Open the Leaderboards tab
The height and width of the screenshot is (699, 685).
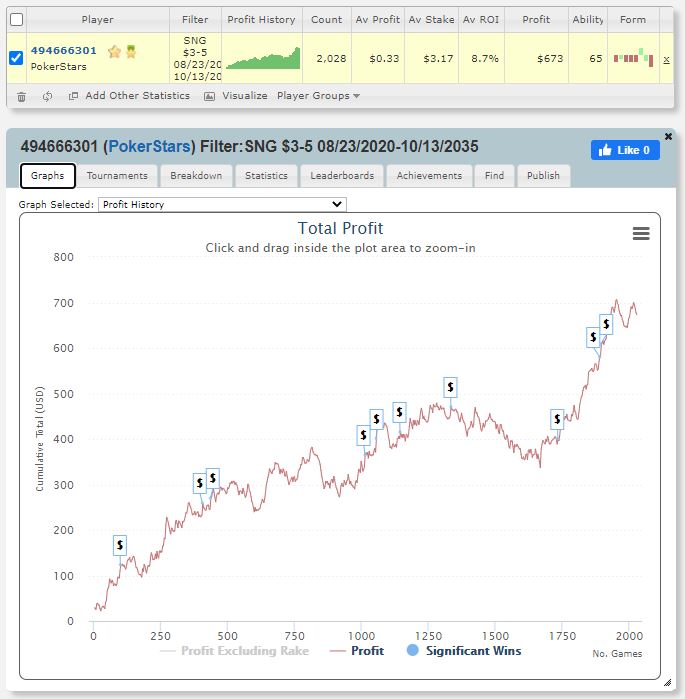point(342,176)
